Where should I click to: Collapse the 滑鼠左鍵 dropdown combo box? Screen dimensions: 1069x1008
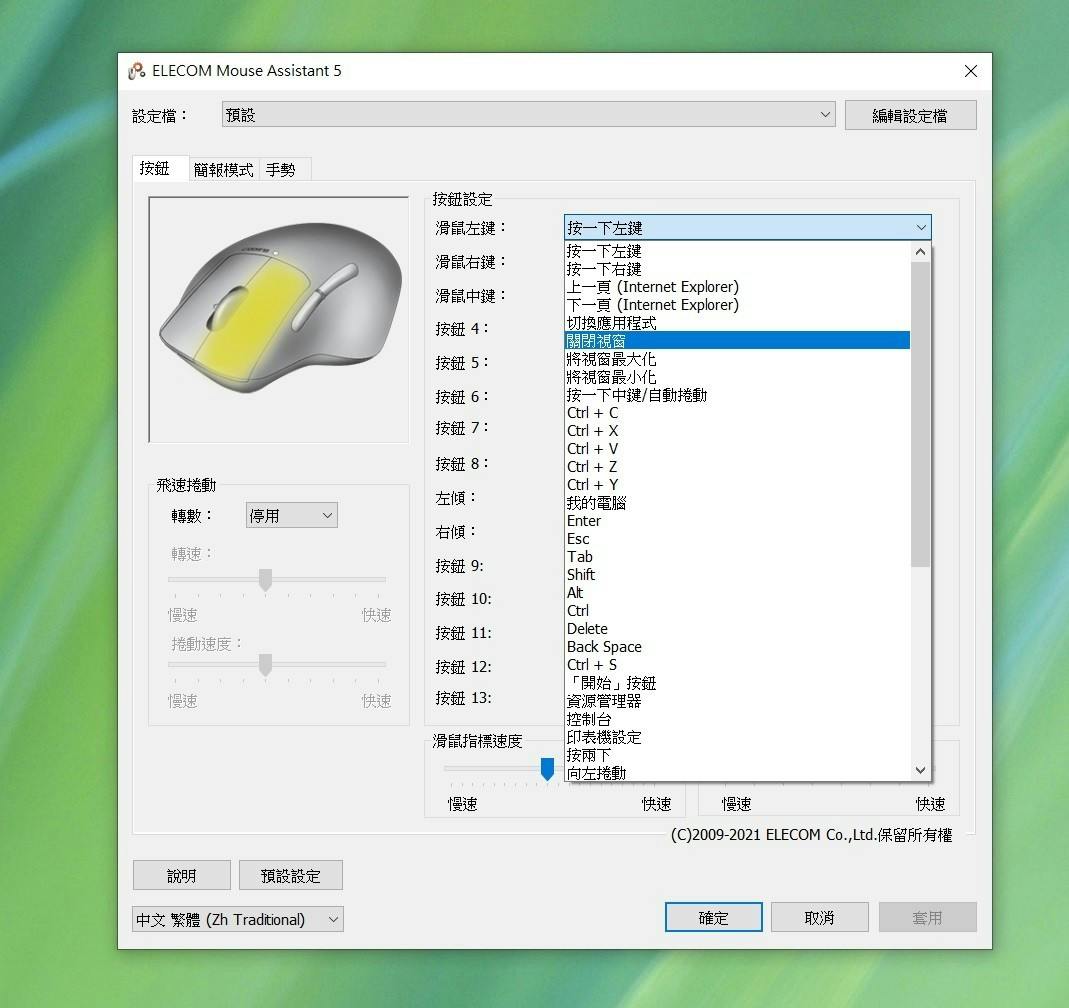[747, 228]
